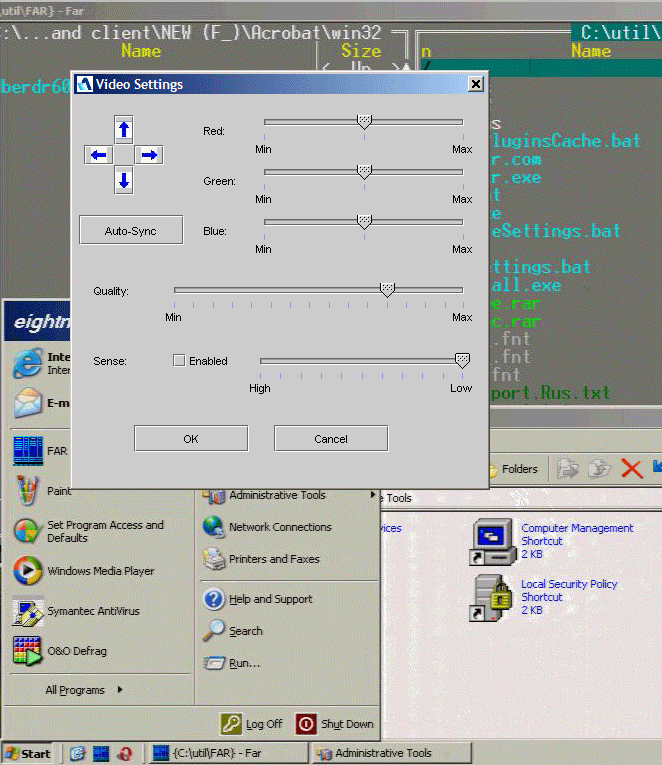Adjust the Green slider thumb
The width and height of the screenshot is (662, 765).
364,172
